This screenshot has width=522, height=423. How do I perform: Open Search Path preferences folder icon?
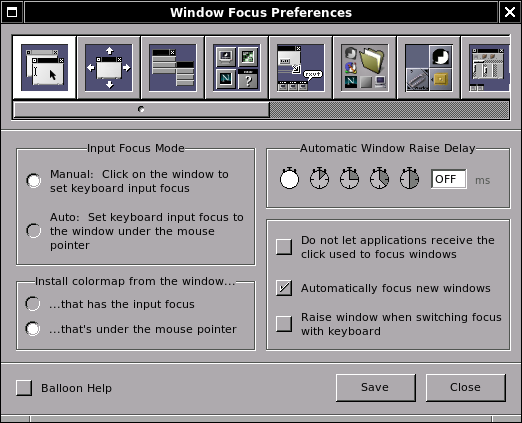[x=365, y=68]
